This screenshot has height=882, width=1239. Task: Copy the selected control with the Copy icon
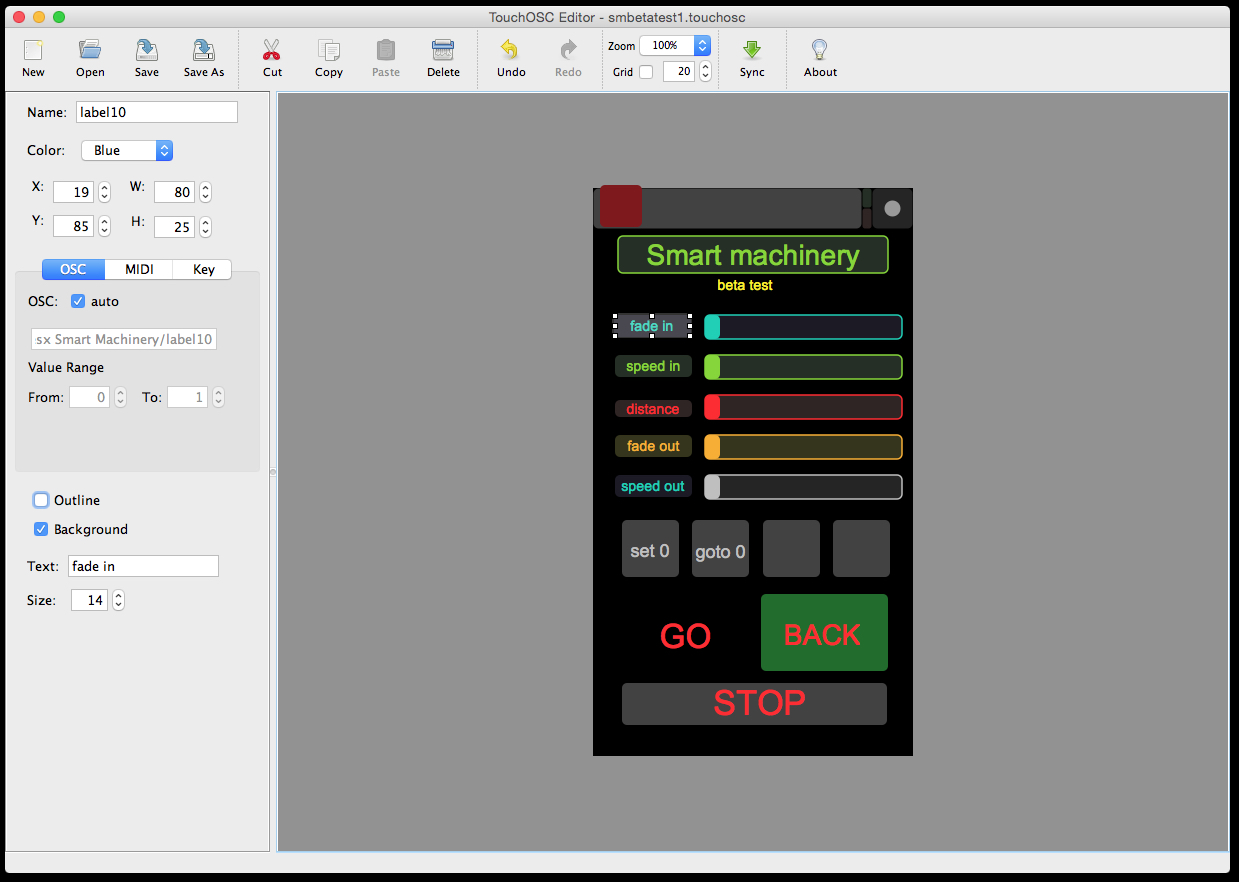click(x=328, y=50)
